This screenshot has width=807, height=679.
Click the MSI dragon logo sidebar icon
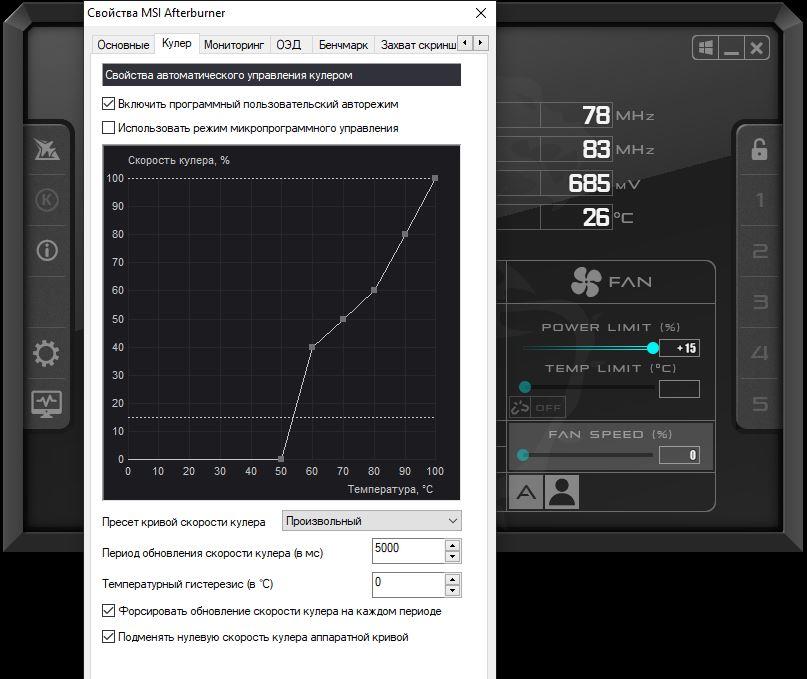point(47,149)
